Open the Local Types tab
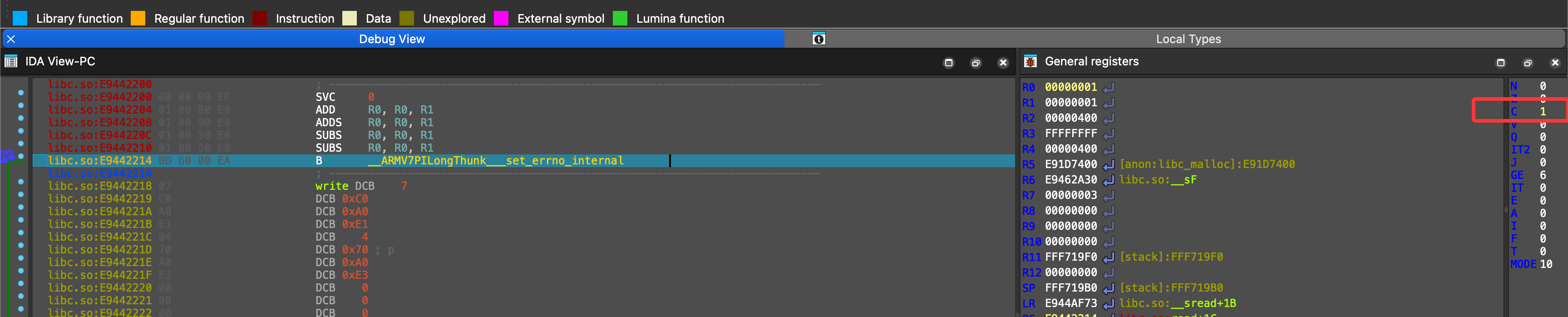 (1188, 39)
